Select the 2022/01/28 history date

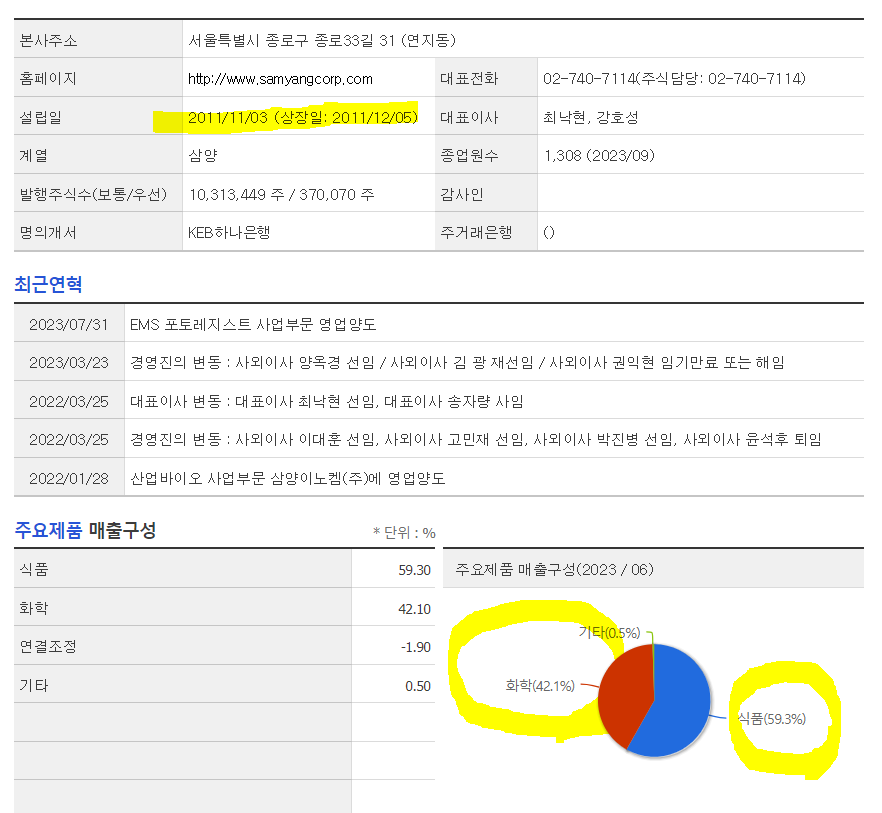coord(69,479)
